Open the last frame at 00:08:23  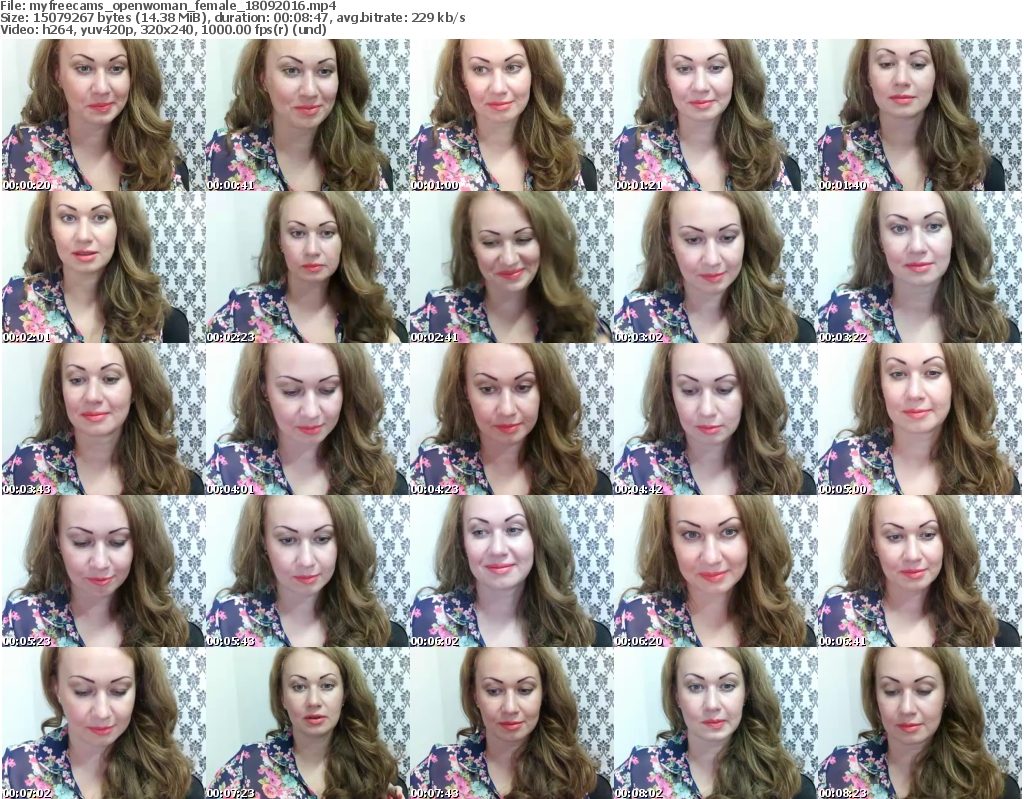[x=920, y=723]
